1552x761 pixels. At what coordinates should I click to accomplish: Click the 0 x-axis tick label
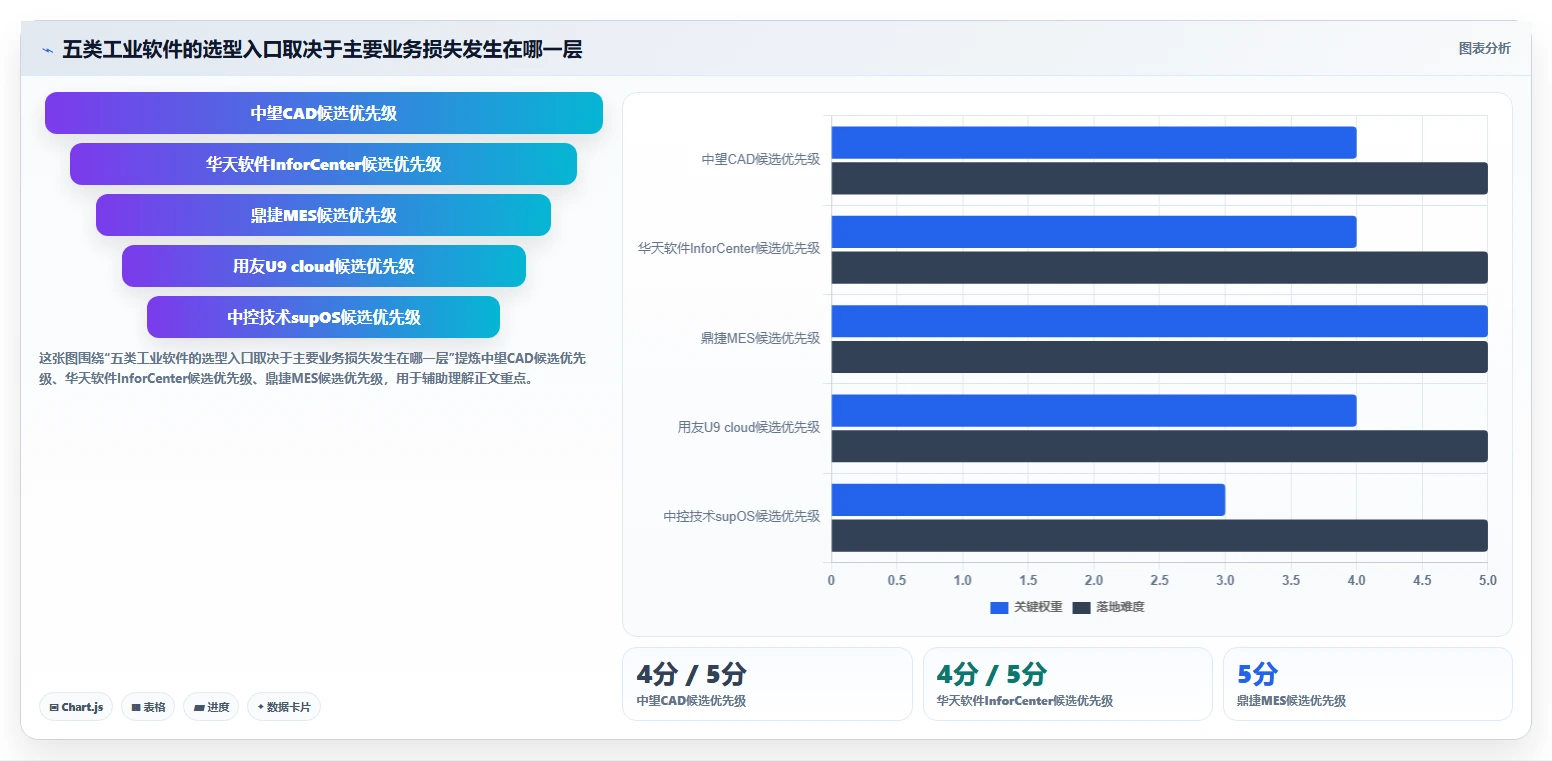(x=831, y=580)
